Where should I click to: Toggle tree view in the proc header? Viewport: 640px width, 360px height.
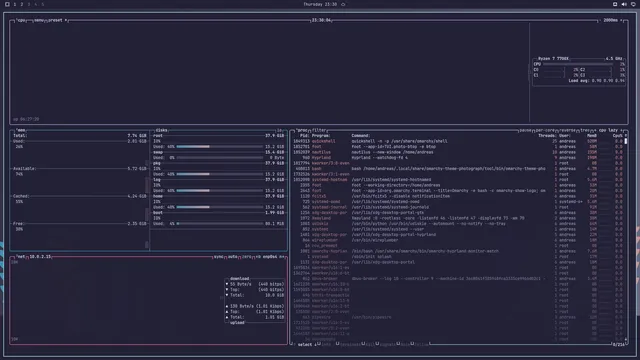[585, 130]
